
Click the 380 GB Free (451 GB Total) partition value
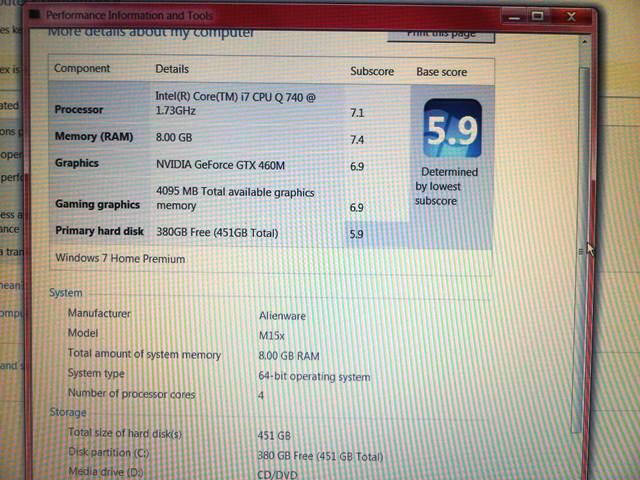(x=320, y=456)
